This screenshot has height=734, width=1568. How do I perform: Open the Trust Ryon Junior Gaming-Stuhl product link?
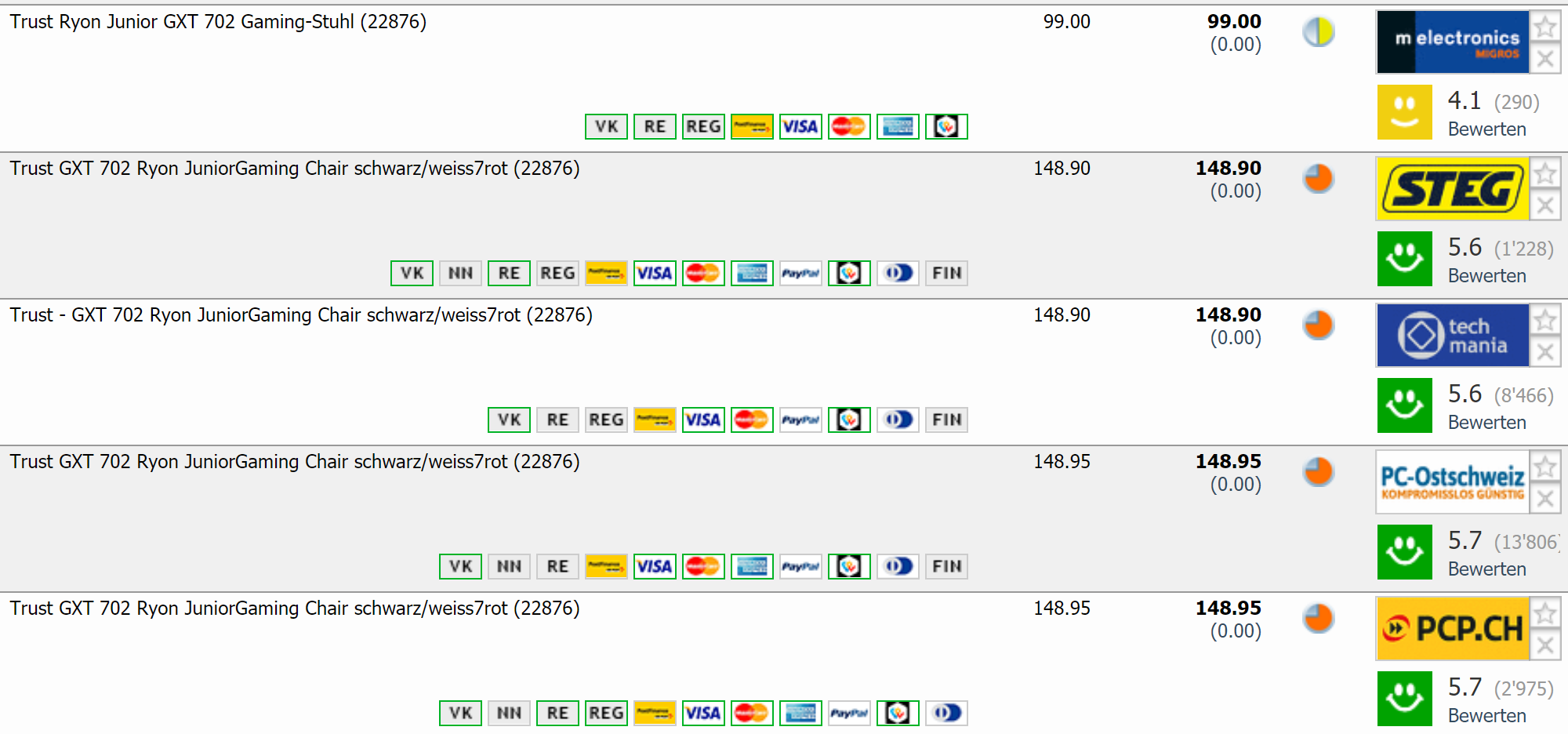[218, 22]
